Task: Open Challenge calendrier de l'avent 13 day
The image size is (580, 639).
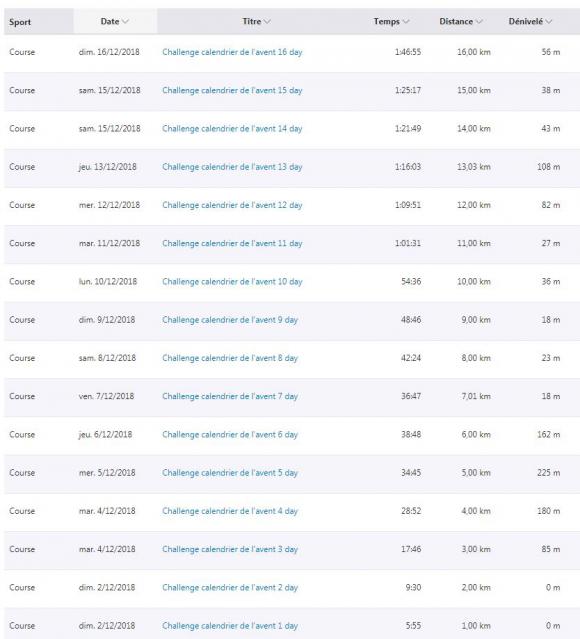Action: click(232, 167)
